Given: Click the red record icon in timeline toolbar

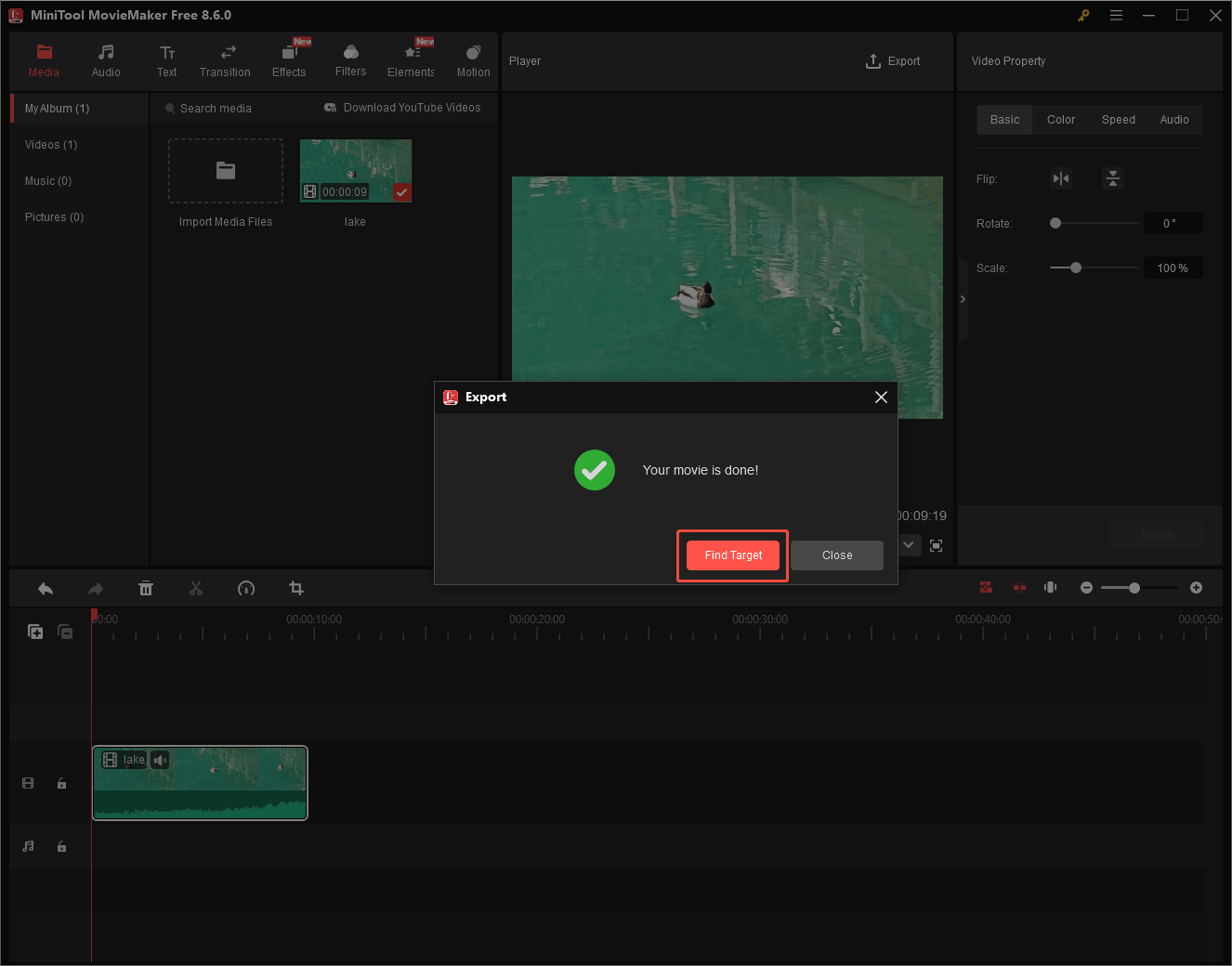Looking at the screenshot, I should [x=986, y=588].
